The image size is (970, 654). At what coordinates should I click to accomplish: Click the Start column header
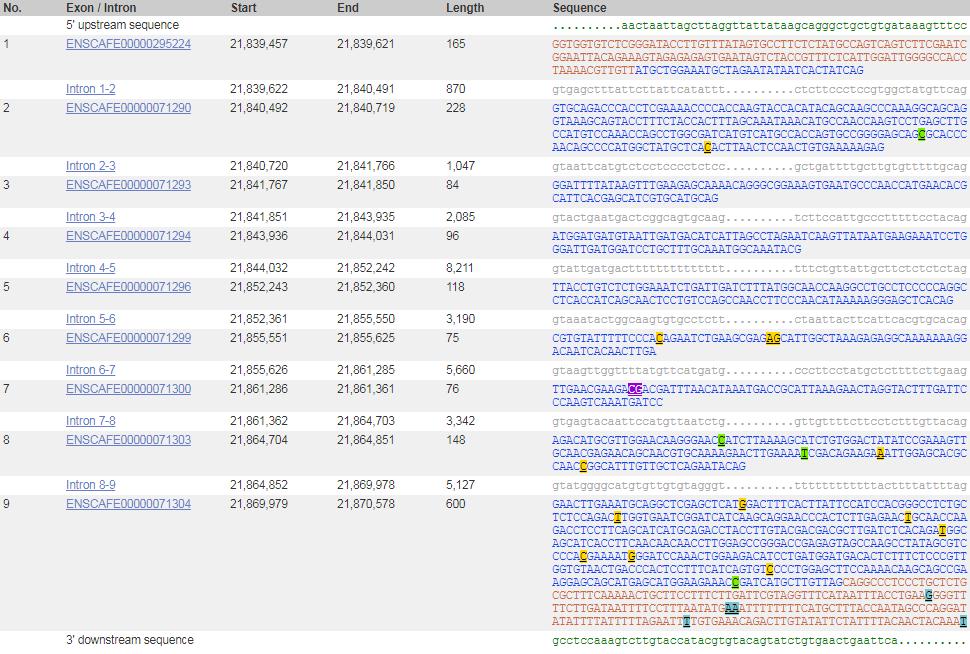243,8
